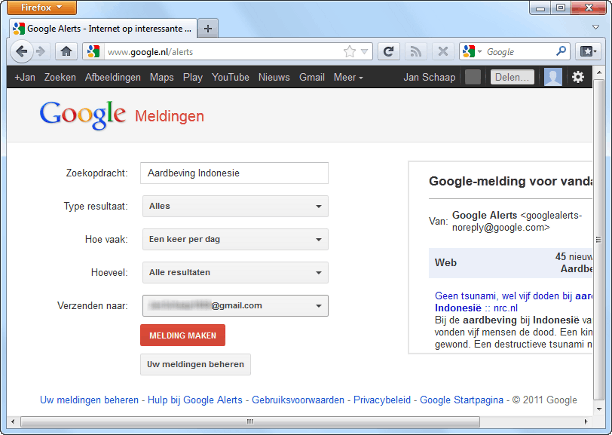612x435 pixels.
Task: Go back with the browser back arrow
Action: coord(21,51)
